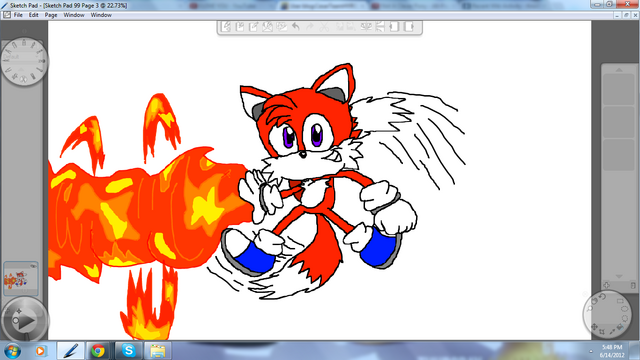Click the brush selector wheel at top left
The width and height of the screenshot is (640, 360).
click(x=24, y=62)
